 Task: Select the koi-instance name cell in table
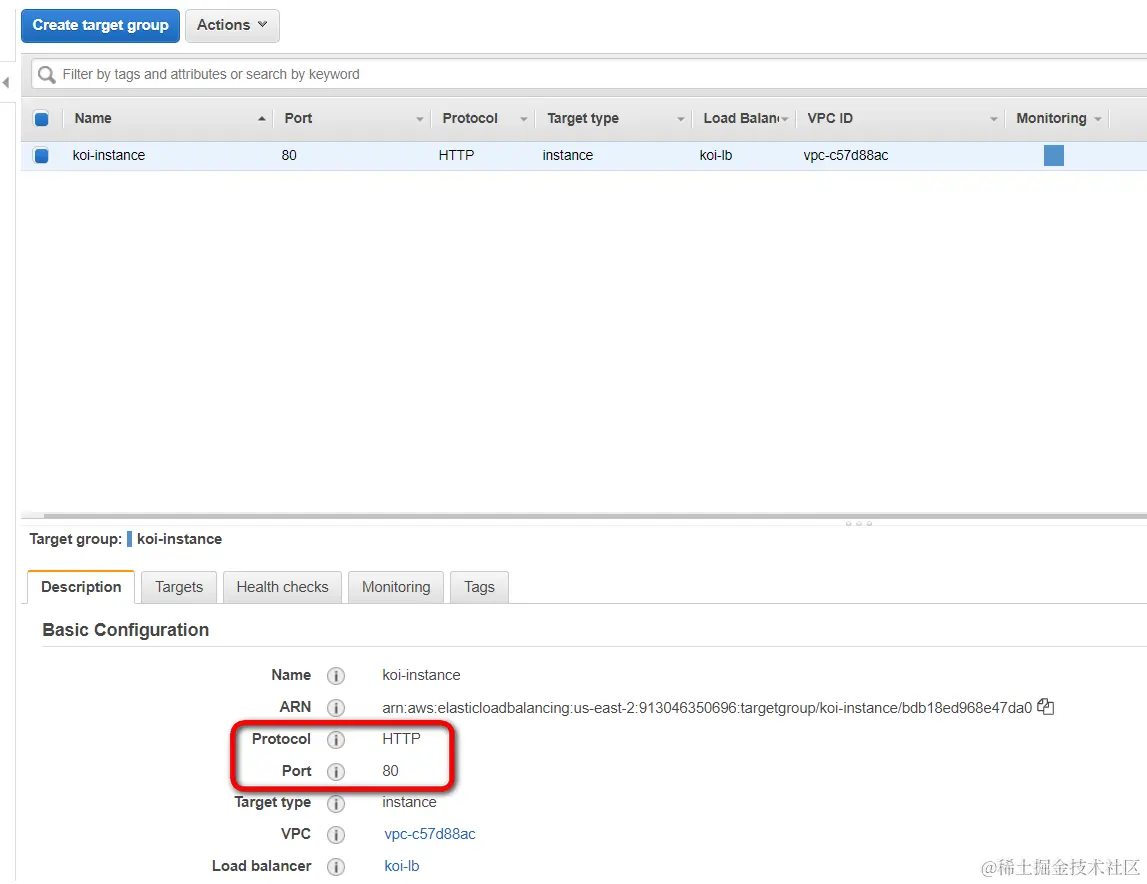(109, 155)
